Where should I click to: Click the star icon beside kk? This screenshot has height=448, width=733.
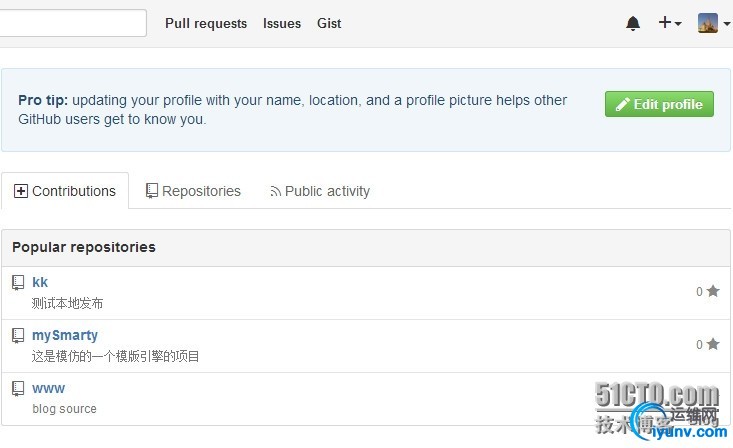713,292
